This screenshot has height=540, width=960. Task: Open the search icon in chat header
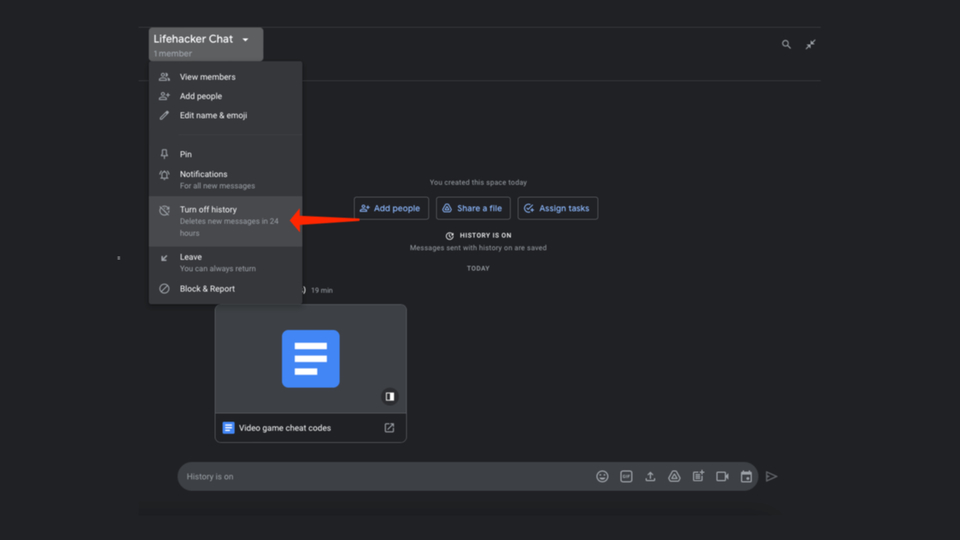[786, 44]
